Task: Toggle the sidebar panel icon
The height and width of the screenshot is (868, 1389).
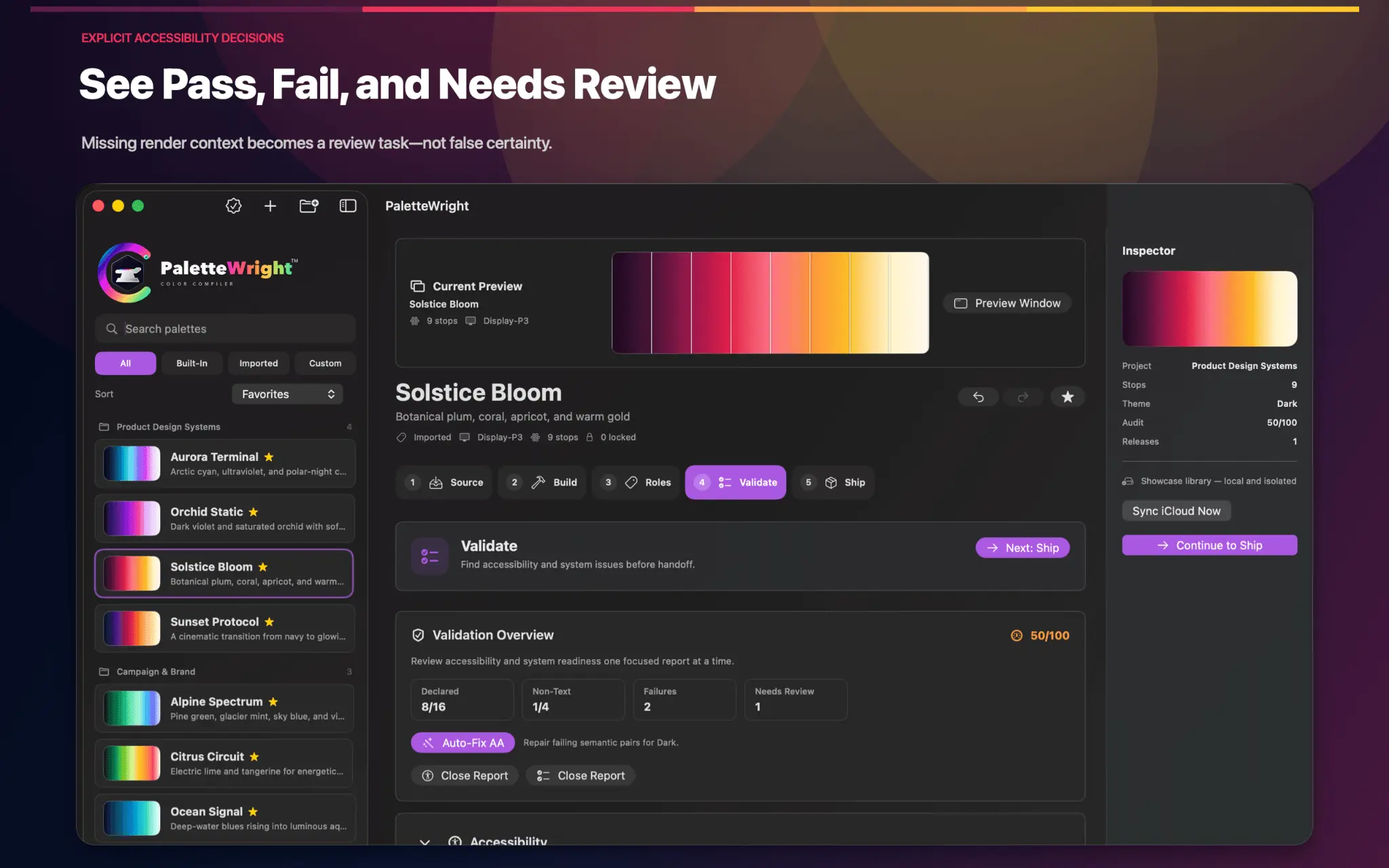Action: (348, 205)
